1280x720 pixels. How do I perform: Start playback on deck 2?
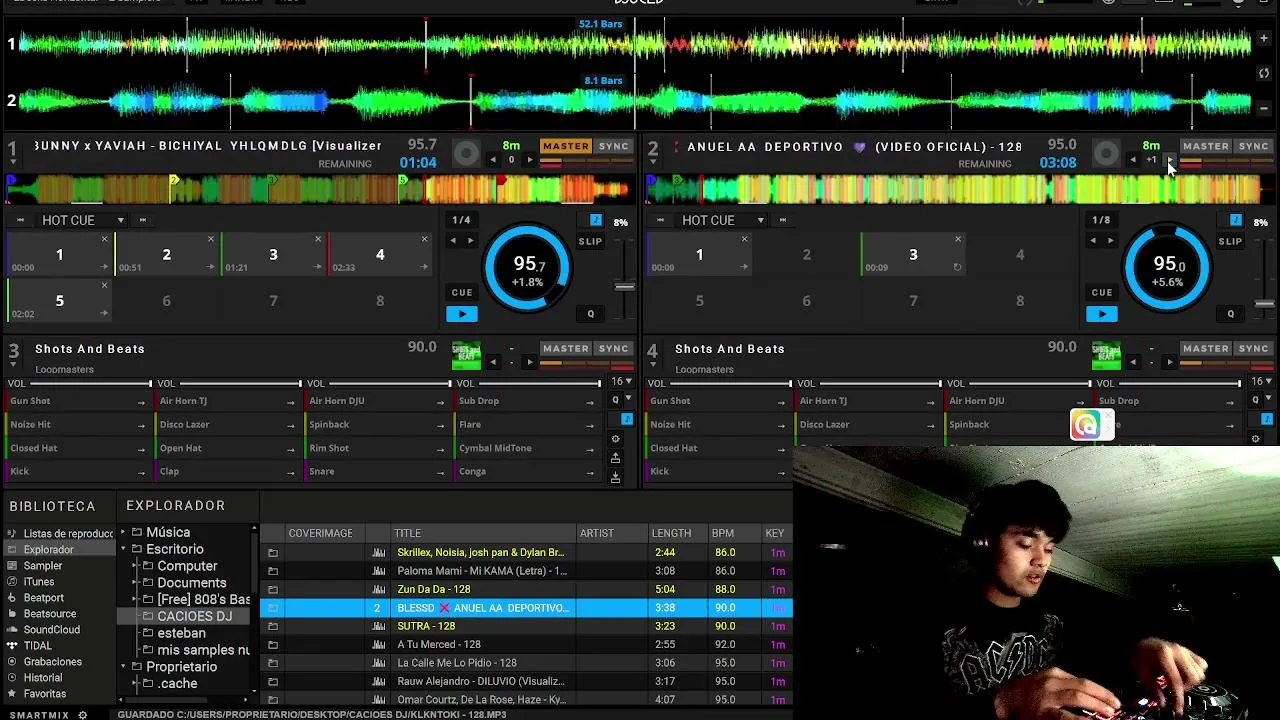[x=1102, y=314]
